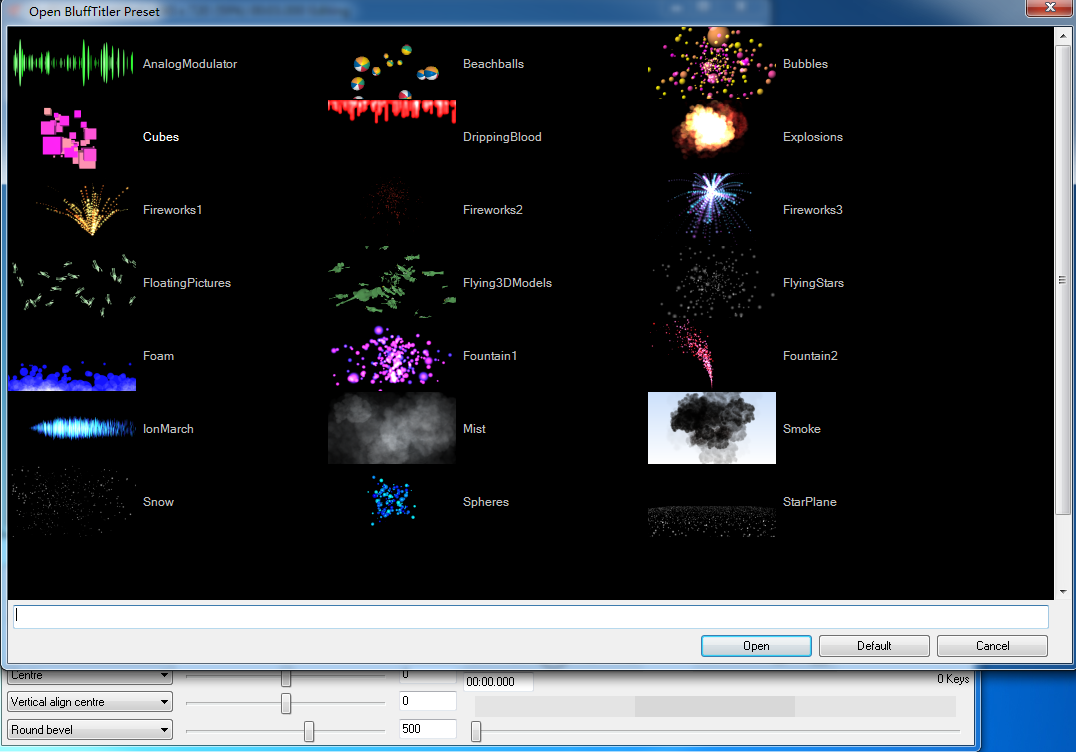The width and height of the screenshot is (1076, 752).
Task: Select the Explosions preset thumbnail
Action: (x=712, y=137)
